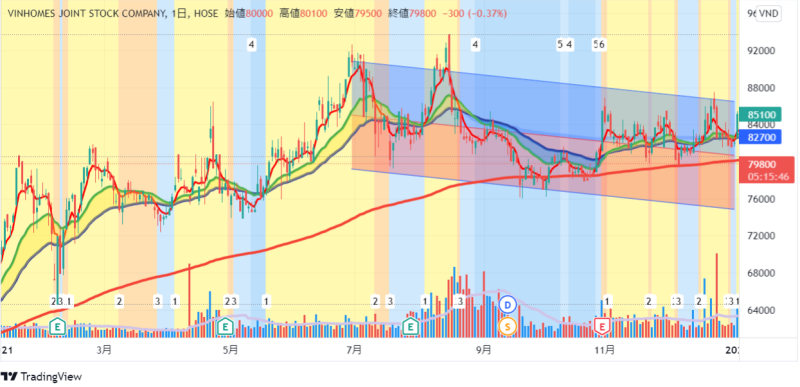
Task: Click the 76000 price axis label
Action: tap(761, 199)
